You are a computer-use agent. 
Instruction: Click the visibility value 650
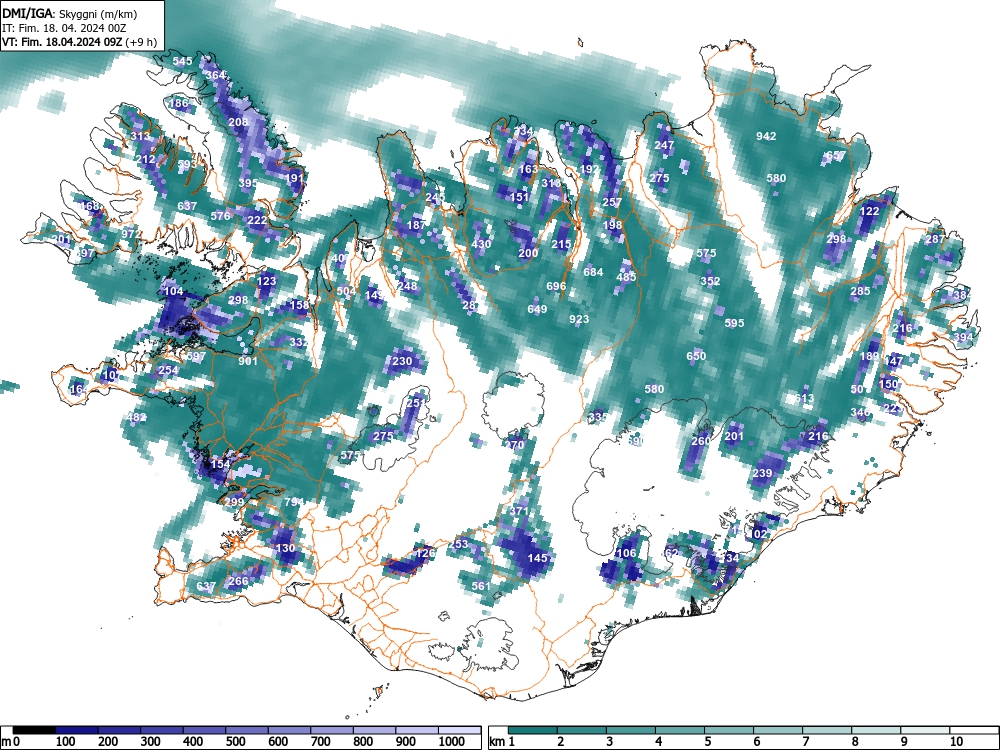coord(696,357)
